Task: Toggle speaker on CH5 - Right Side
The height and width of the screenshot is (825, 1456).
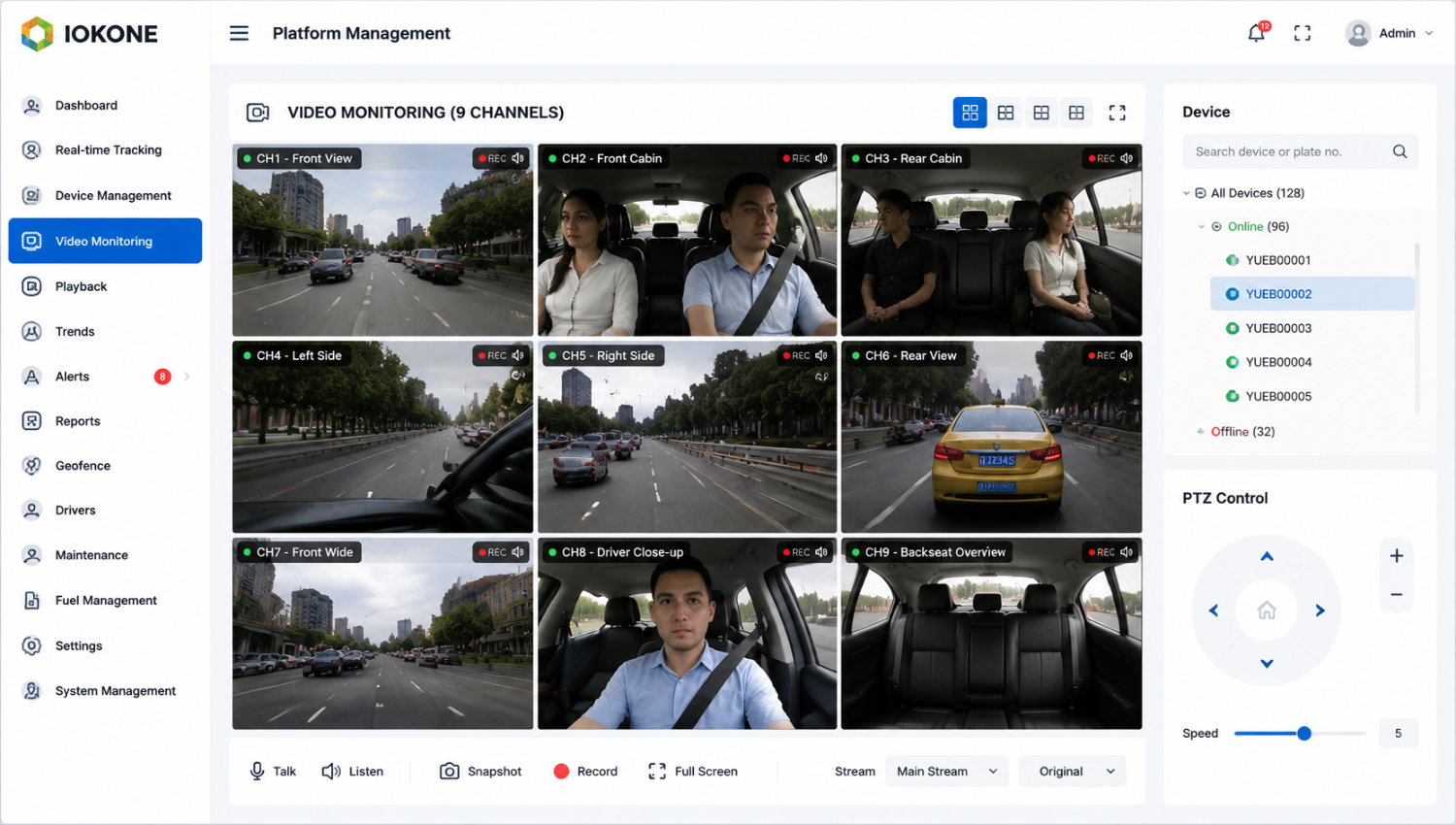Action: 822,355
